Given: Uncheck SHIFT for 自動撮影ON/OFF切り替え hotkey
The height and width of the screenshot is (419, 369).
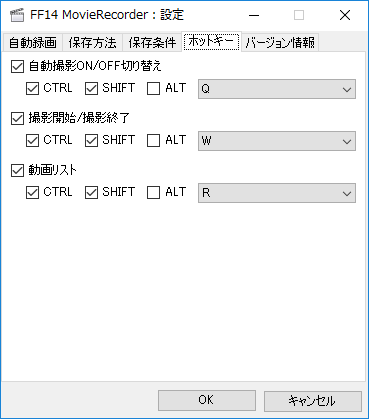Looking at the screenshot, I should [91, 89].
